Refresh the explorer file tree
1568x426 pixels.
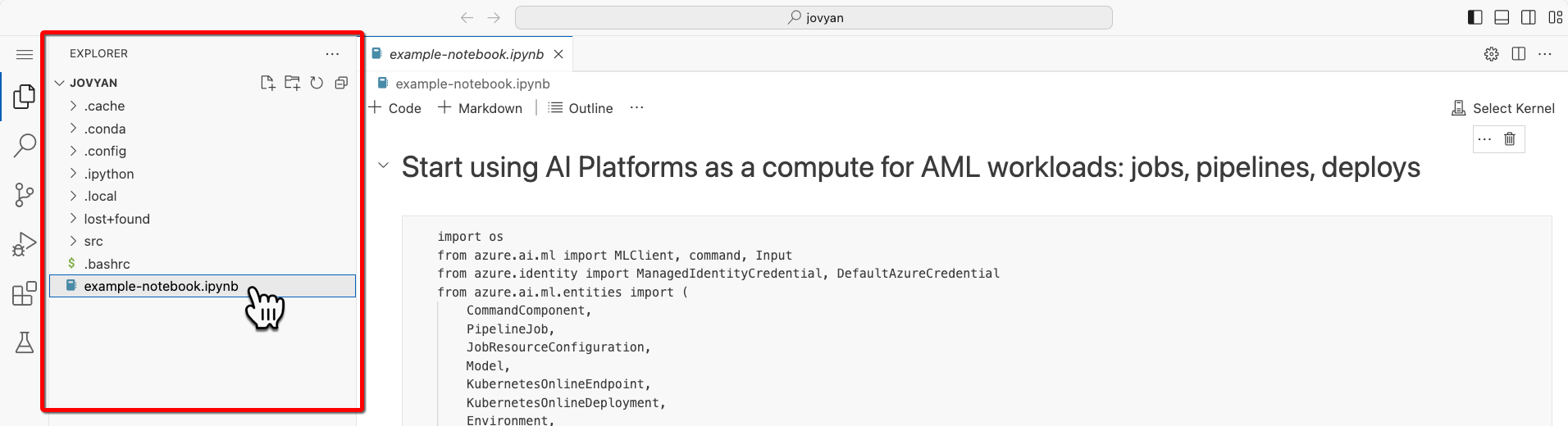317,83
